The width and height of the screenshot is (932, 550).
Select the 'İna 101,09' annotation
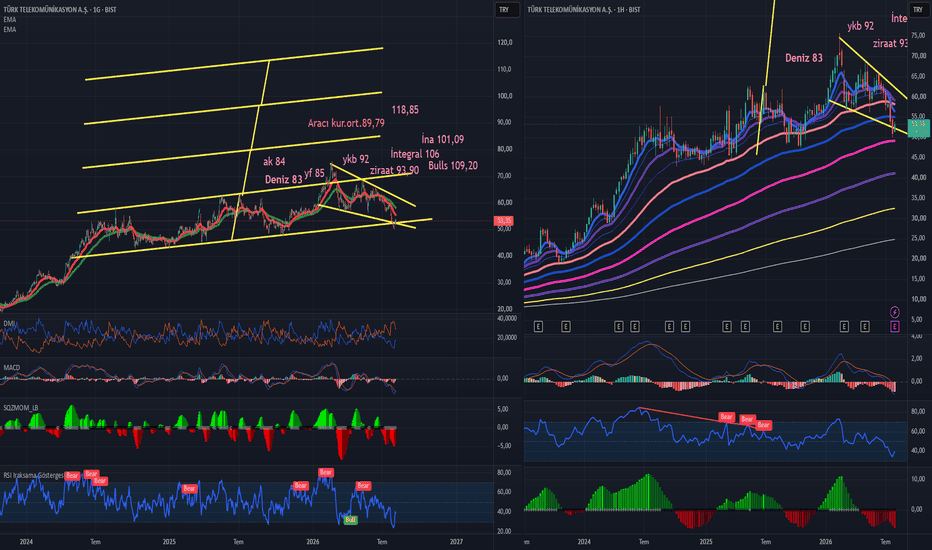point(442,139)
